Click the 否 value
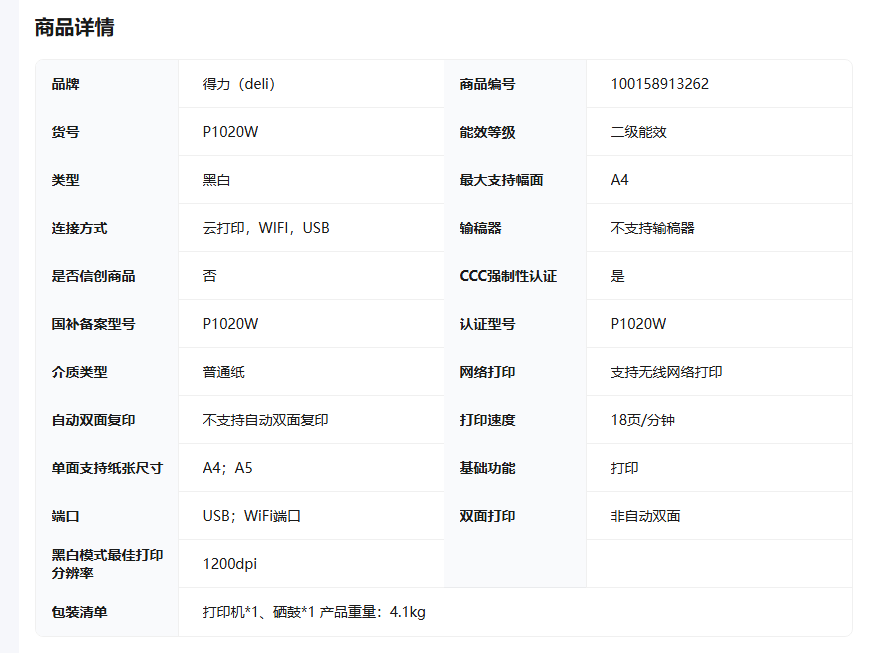The height and width of the screenshot is (653, 869). pyautogui.click(x=209, y=276)
